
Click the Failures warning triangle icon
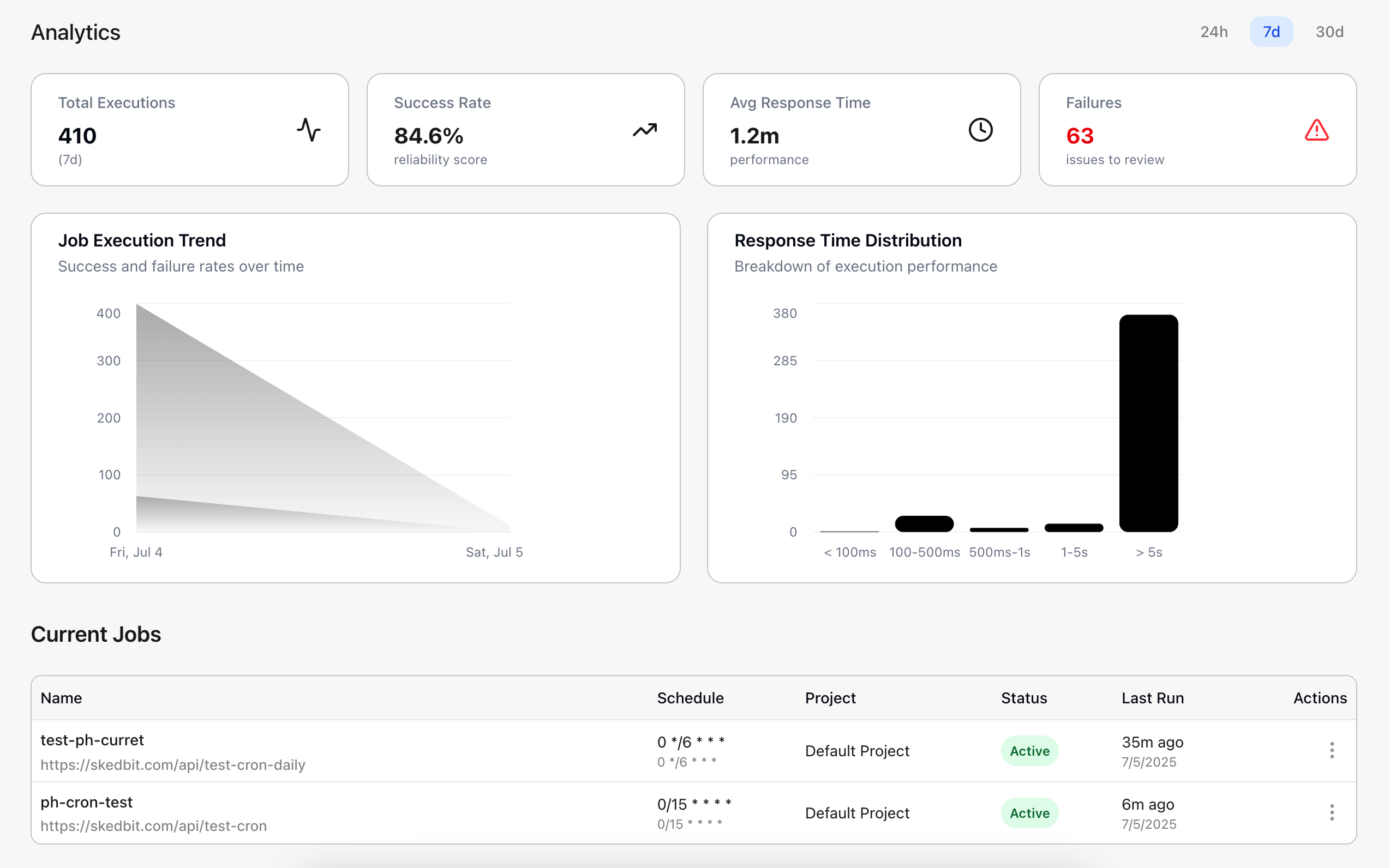coord(1316,130)
